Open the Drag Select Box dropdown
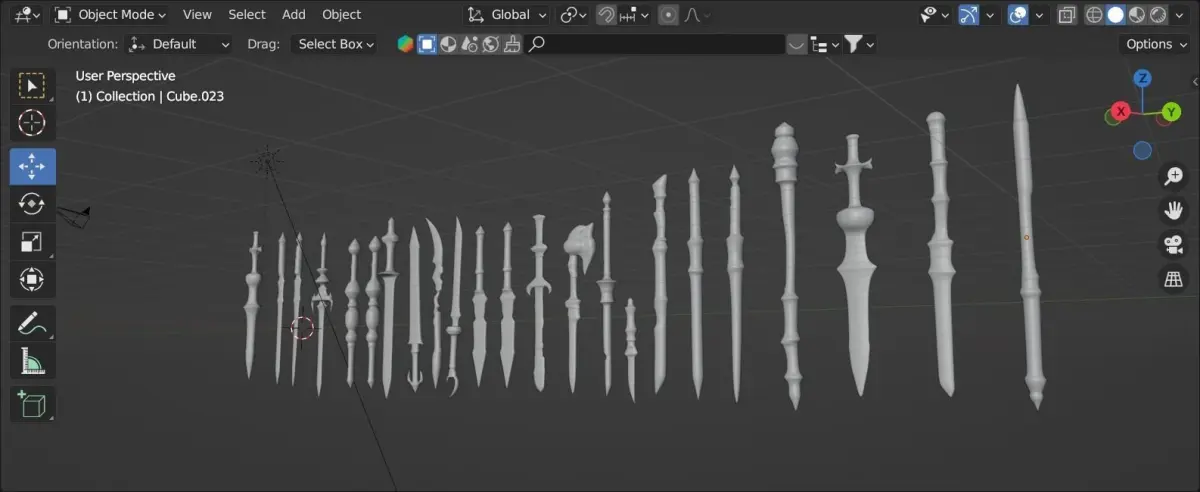 click(334, 44)
